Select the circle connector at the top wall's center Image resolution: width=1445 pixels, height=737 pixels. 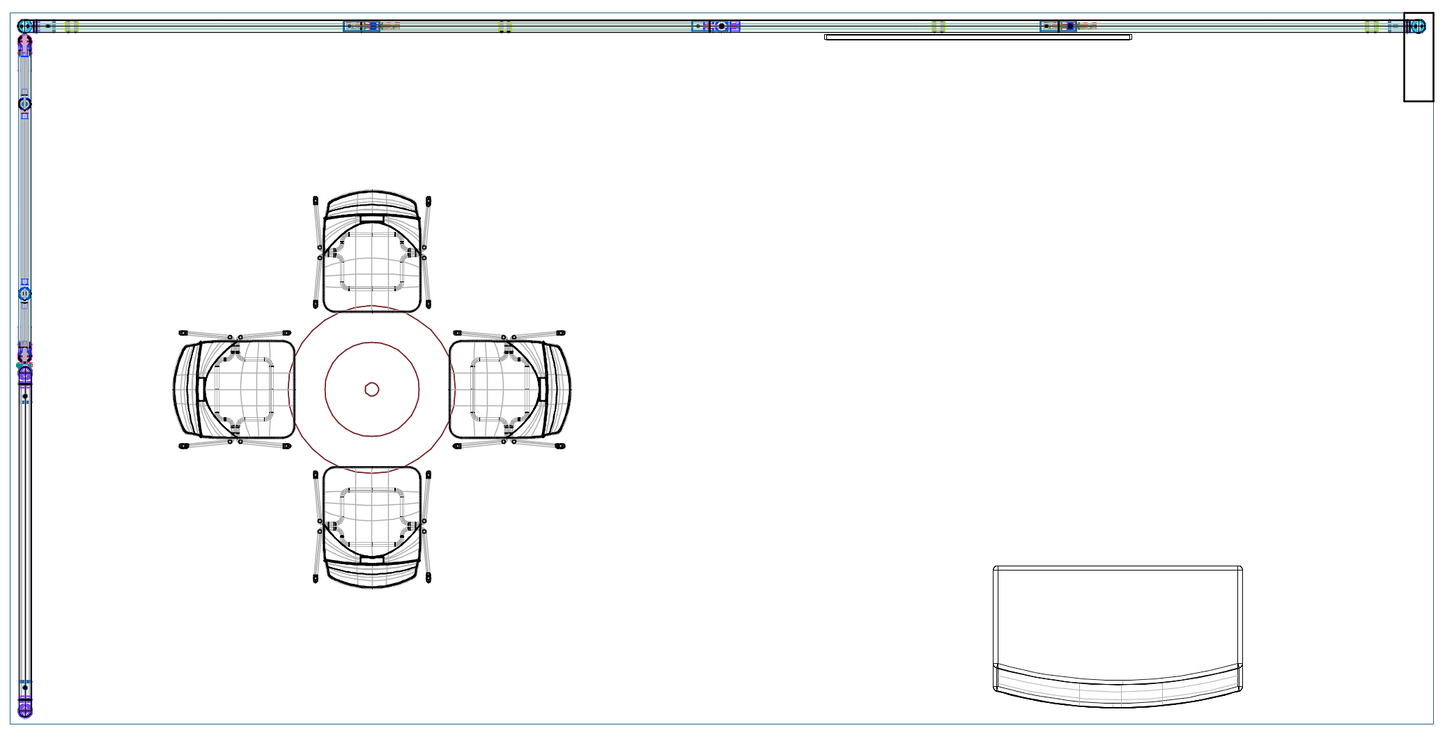[721, 26]
